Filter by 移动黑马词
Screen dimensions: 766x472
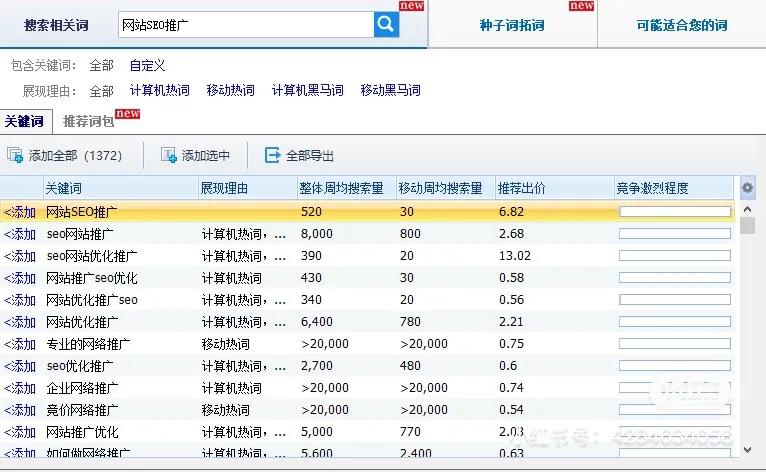390,90
